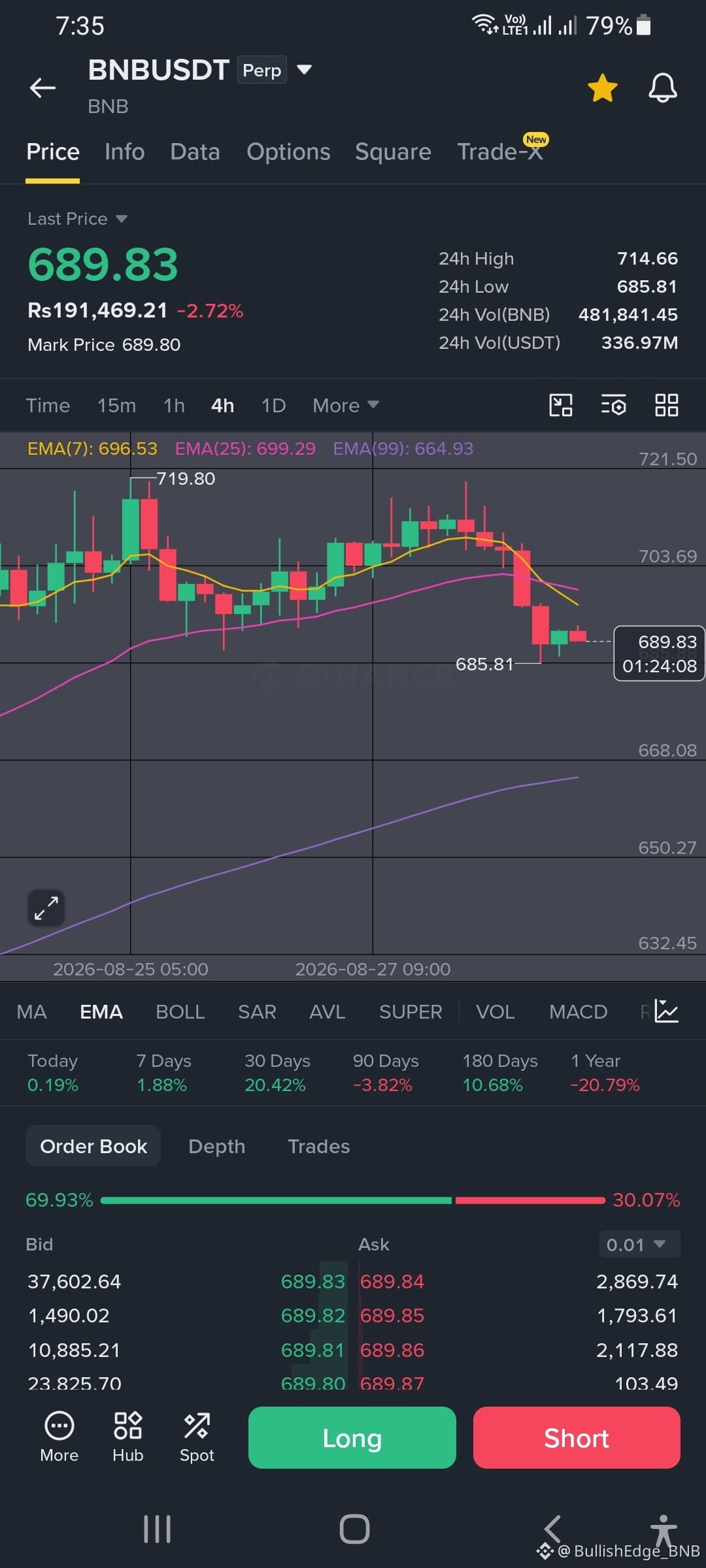Click the 1 Year -20.79% value
706x1568 pixels.
[x=605, y=1085]
